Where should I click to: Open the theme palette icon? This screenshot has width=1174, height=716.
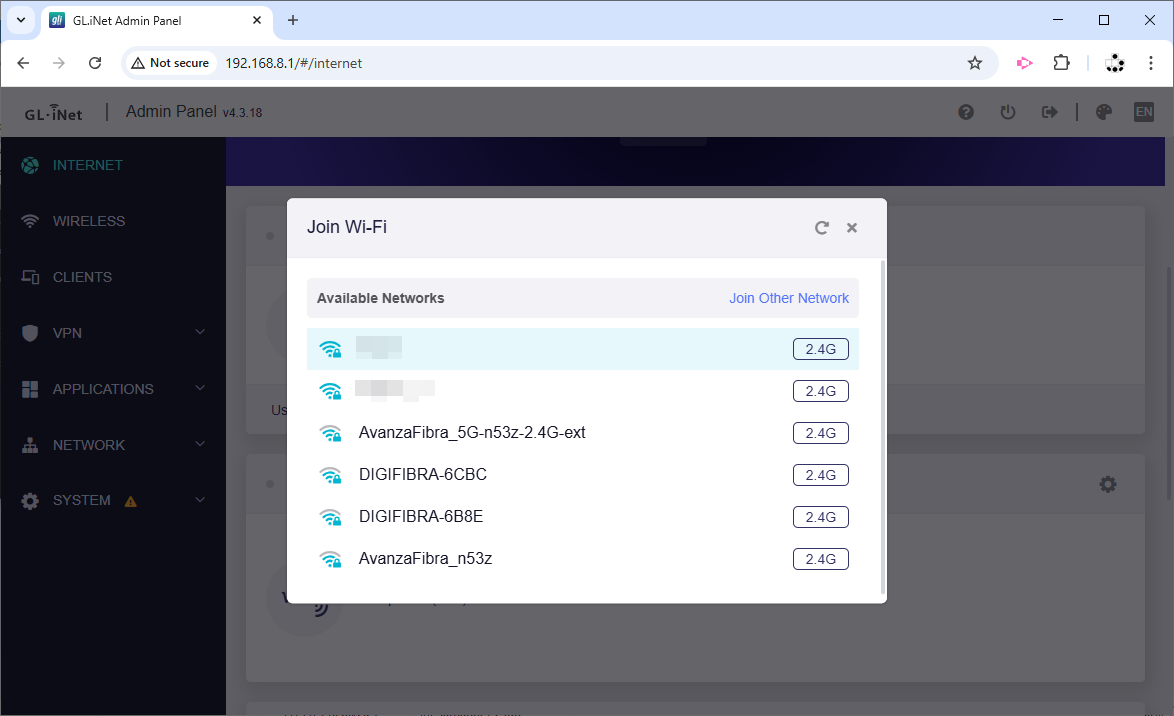pyautogui.click(x=1104, y=112)
